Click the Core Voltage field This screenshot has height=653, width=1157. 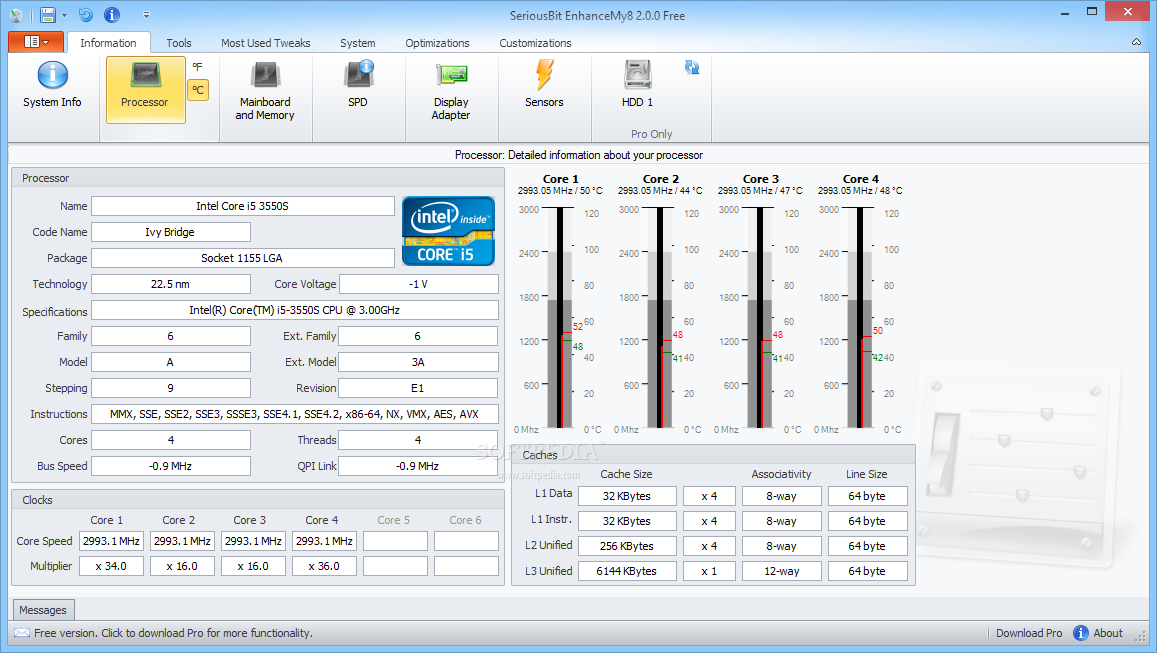(x=418, y=284)
